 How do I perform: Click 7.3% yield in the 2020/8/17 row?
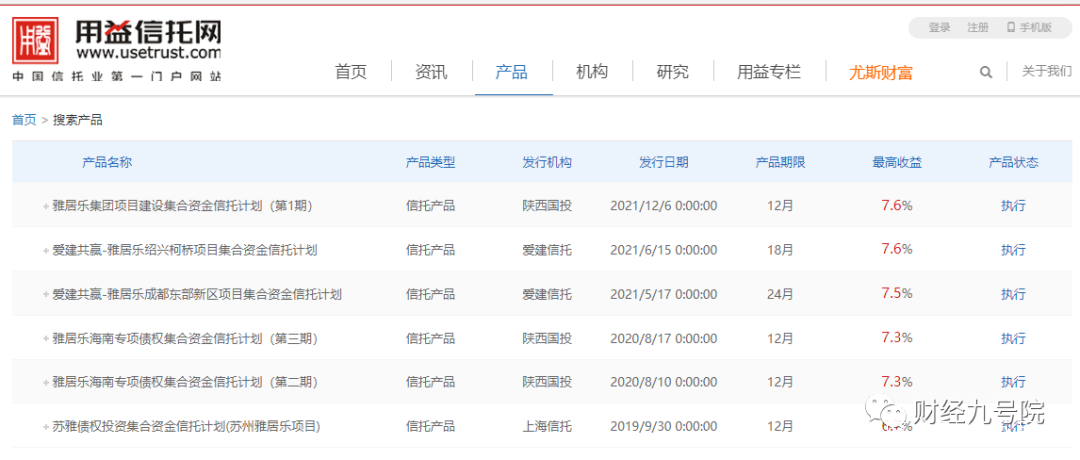[897, 338]
